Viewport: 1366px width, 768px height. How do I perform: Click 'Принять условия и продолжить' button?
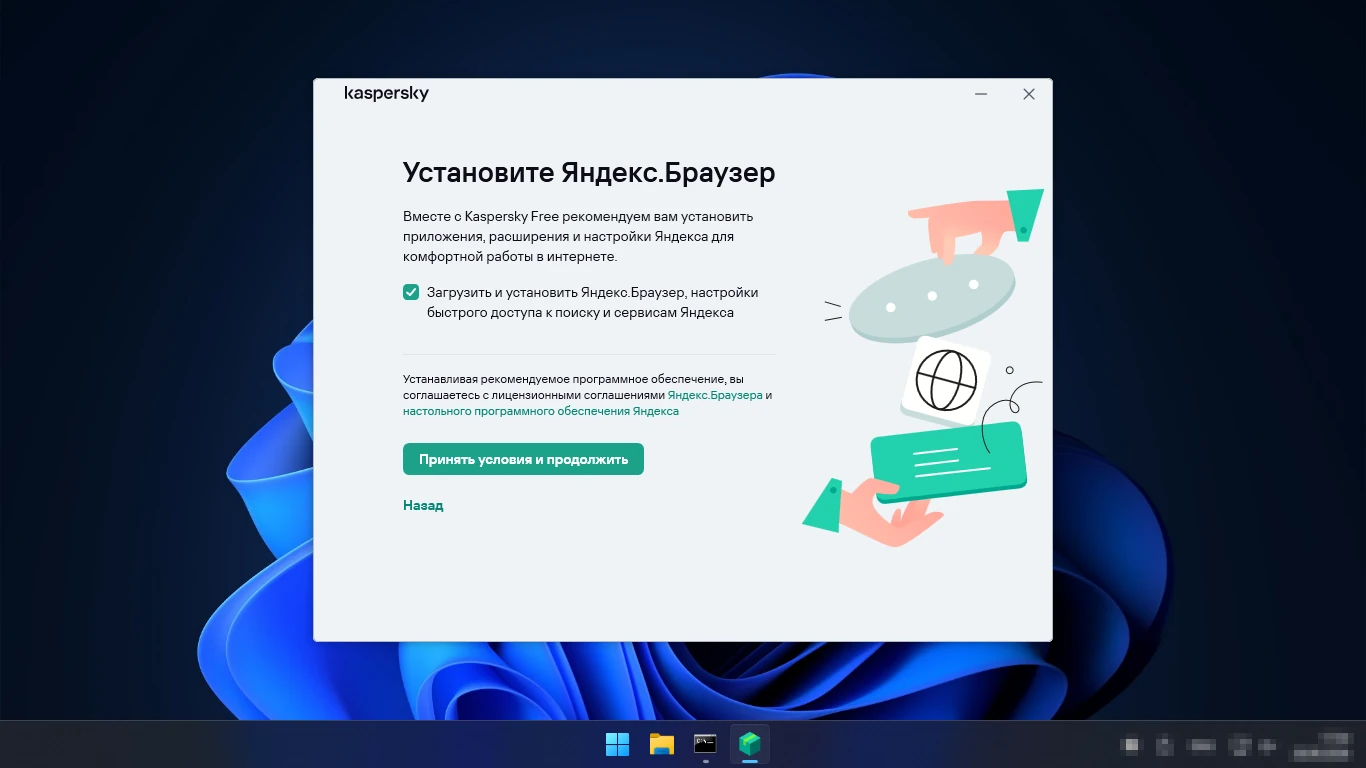[x=523, y=459]
